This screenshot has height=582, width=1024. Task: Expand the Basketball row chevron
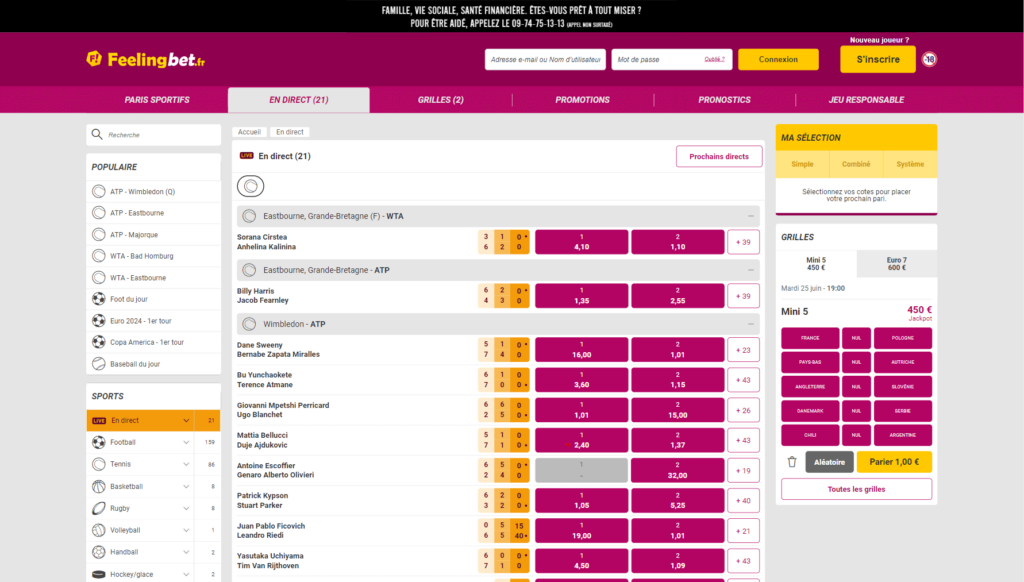click(186, 487)
